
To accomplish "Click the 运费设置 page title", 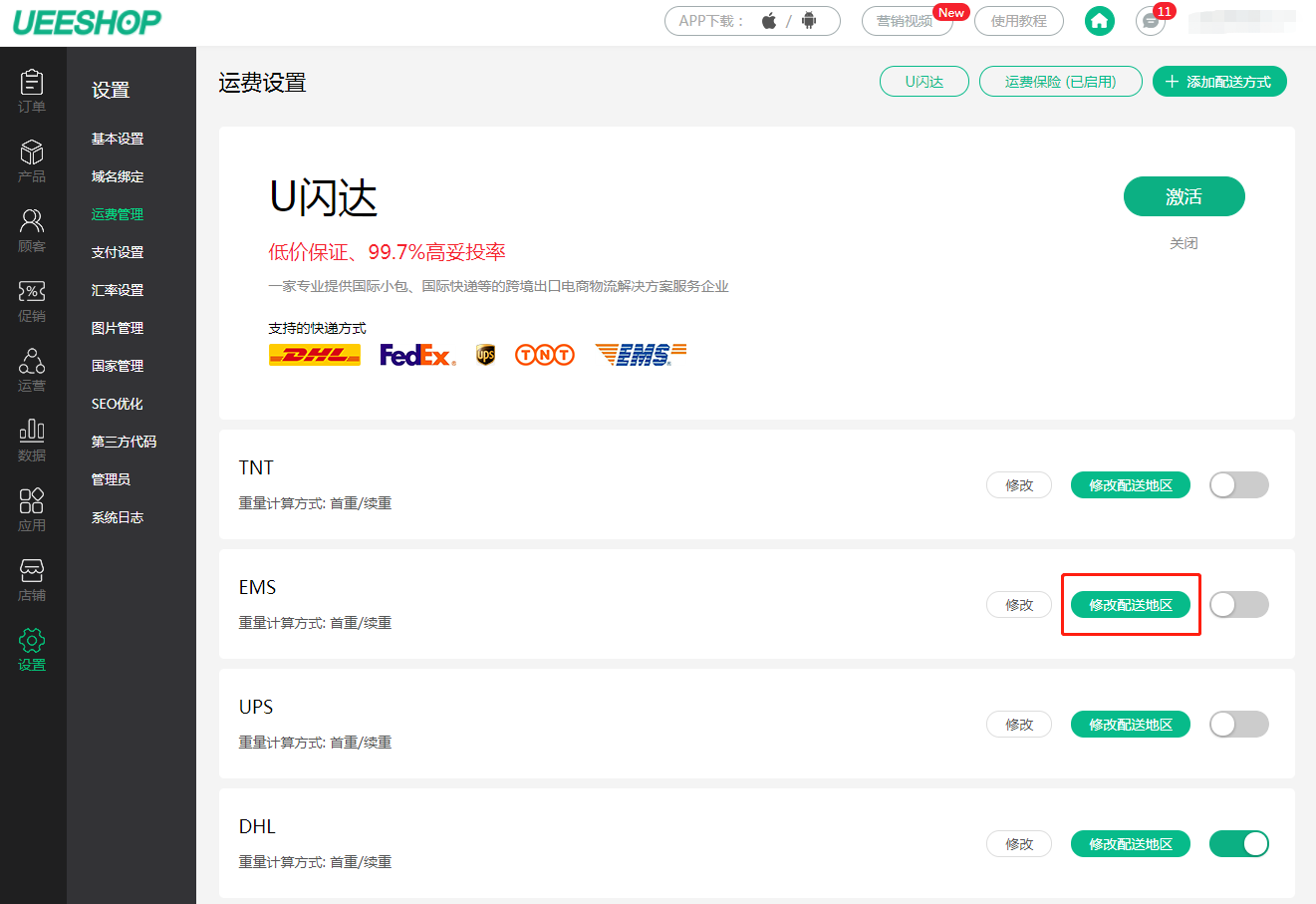I will (262, 83).
